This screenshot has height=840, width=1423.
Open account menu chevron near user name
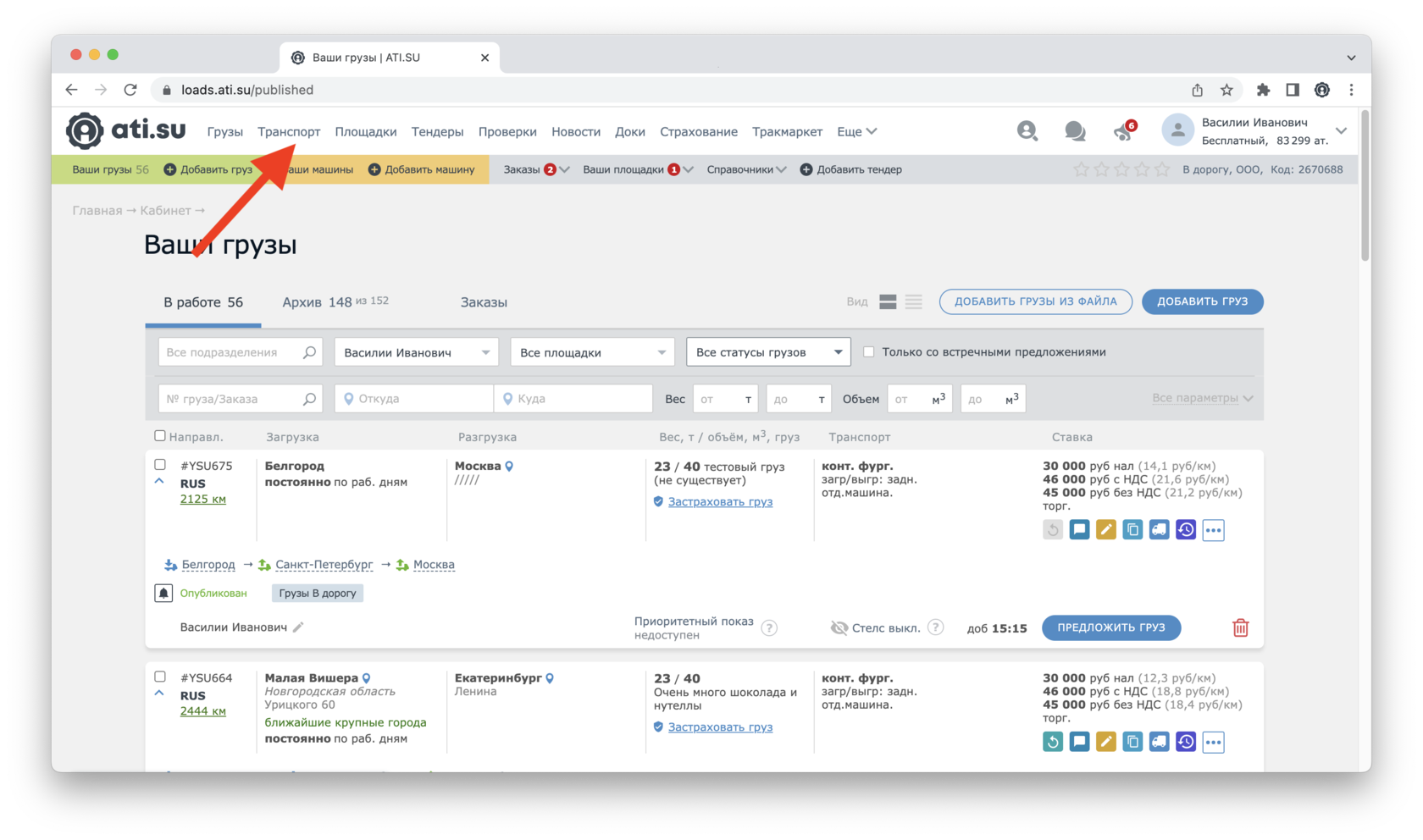click(x=1341, y=130)
